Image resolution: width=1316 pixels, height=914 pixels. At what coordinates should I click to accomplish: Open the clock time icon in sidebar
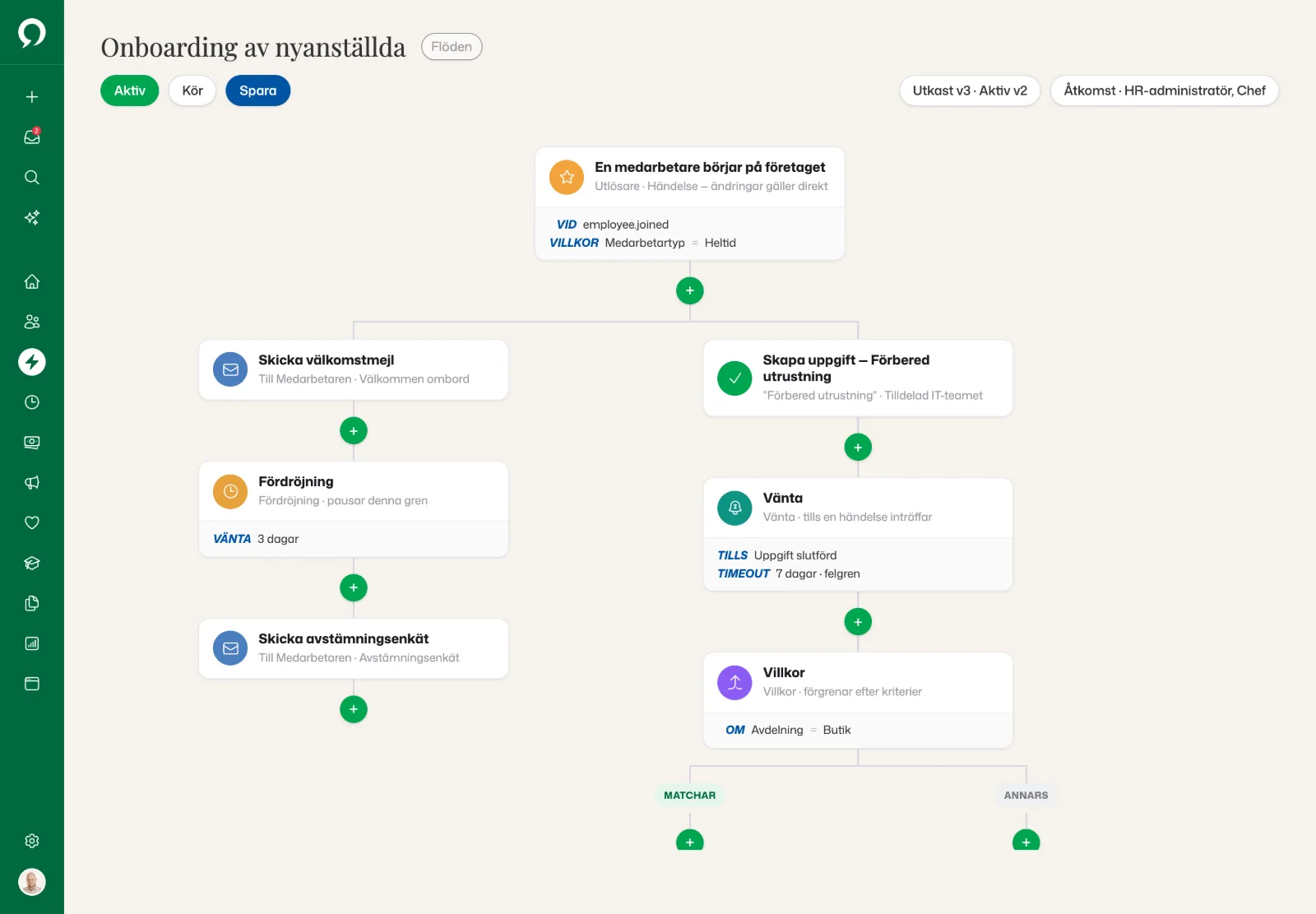tap(32, 402)
